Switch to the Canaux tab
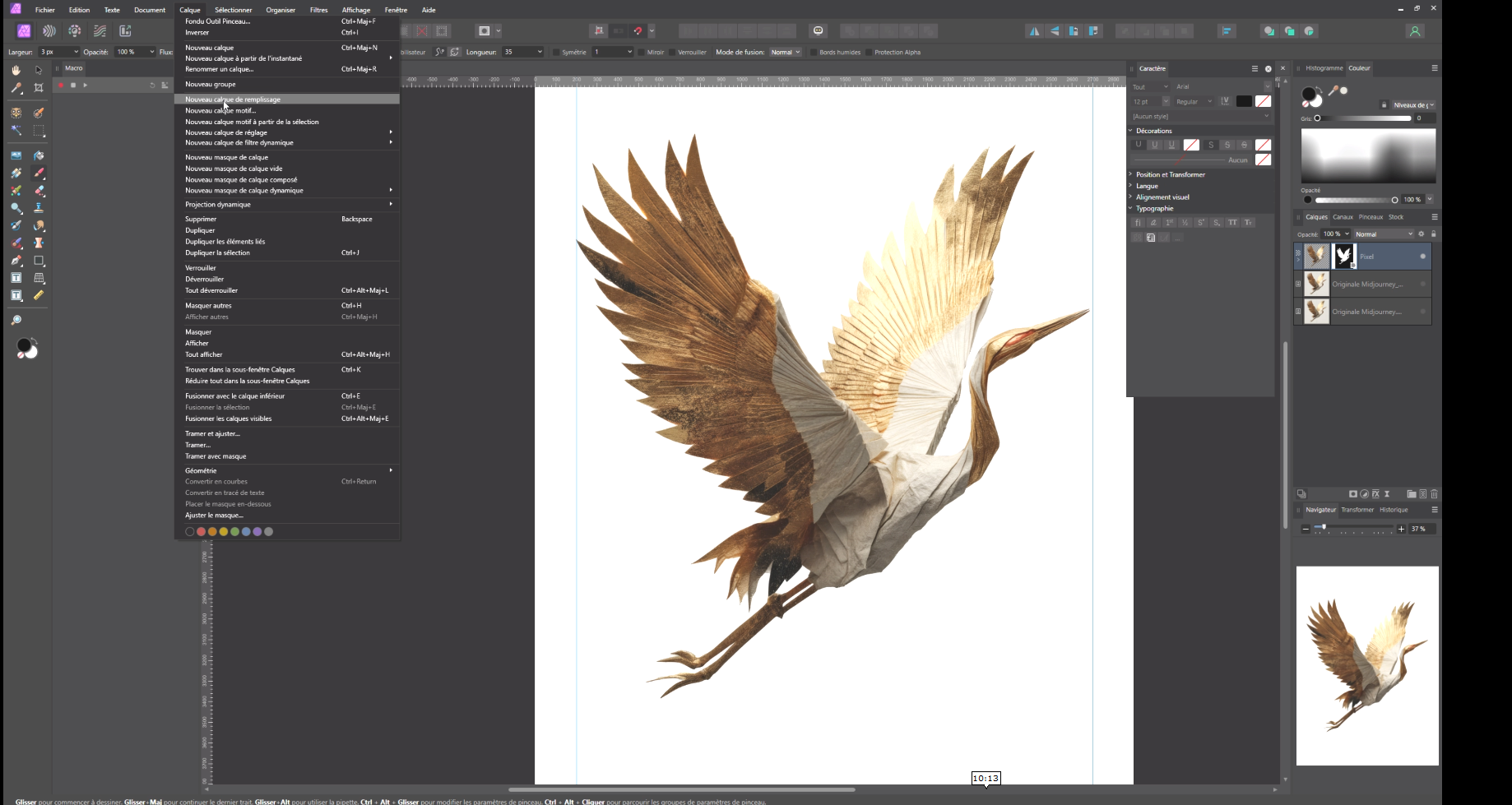 click(x=1343, y=217)
